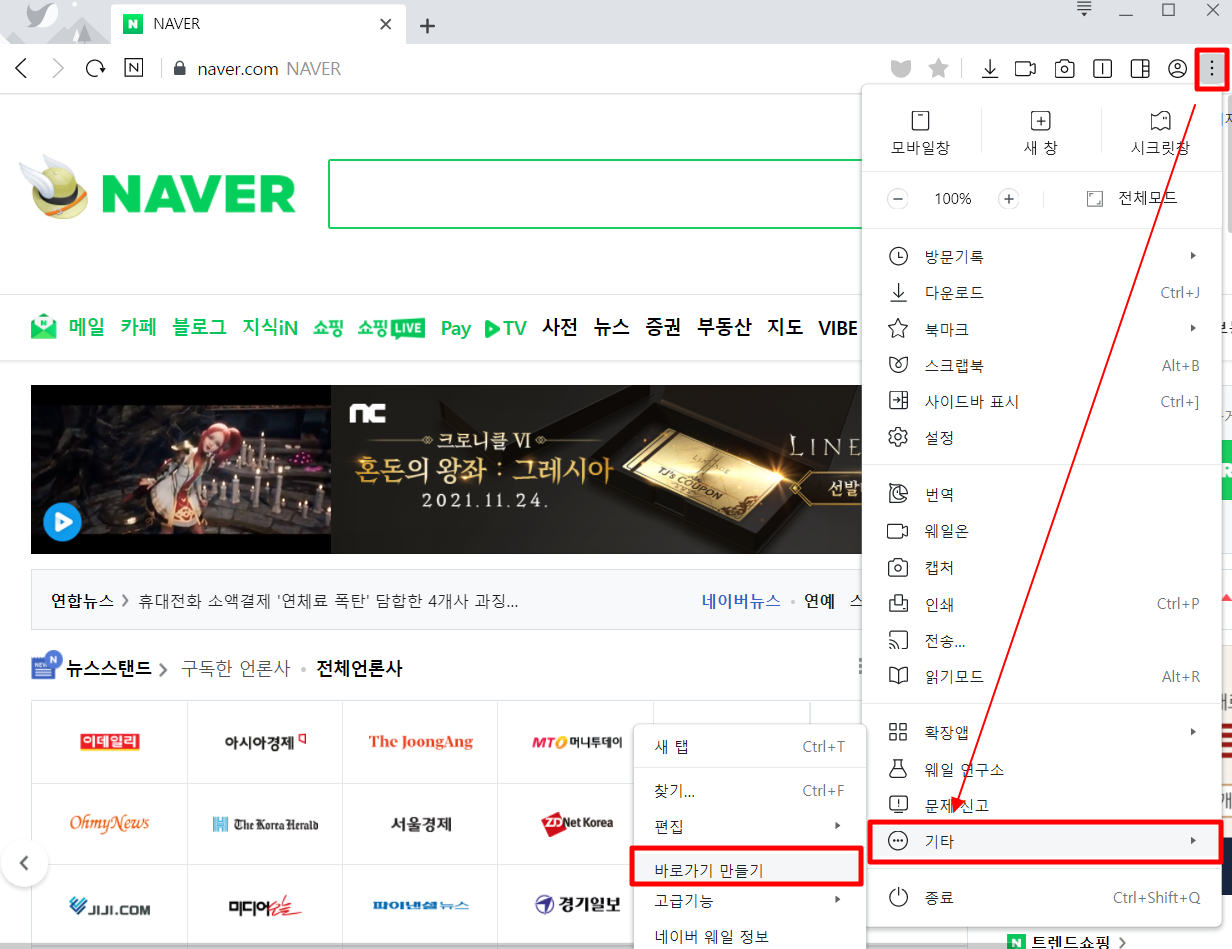Open the three-dot browser menu button
Viewport: 1232px width, 949px height.
point(1212,68)
